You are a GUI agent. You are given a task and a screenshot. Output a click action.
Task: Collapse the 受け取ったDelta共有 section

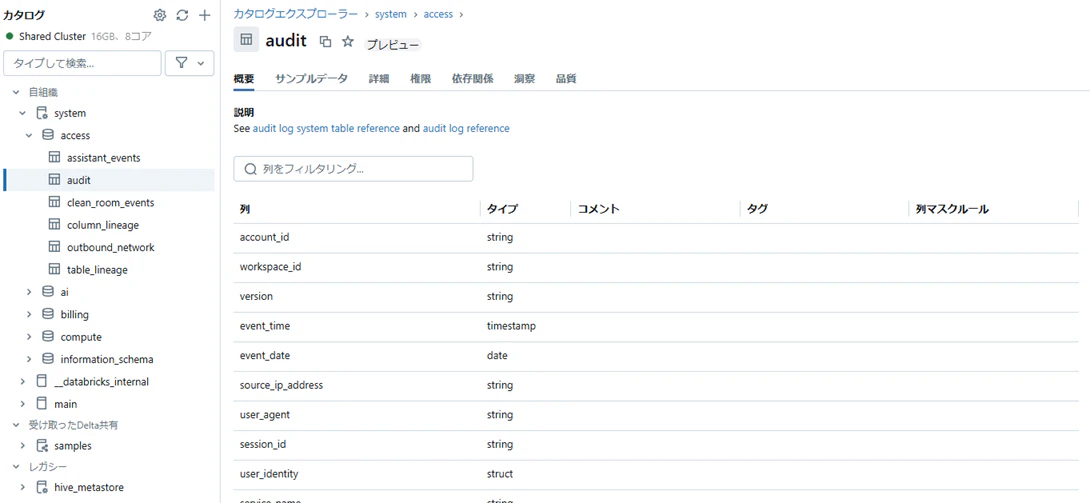16,424
